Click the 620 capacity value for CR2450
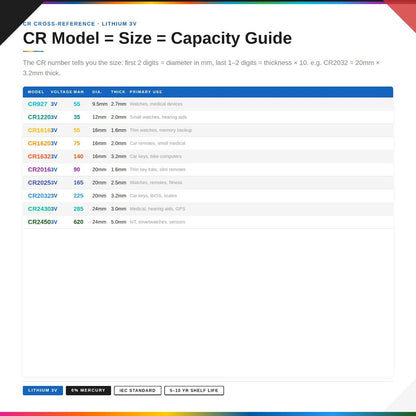Viewport: 416px width, 416px height. pos(78,222)
